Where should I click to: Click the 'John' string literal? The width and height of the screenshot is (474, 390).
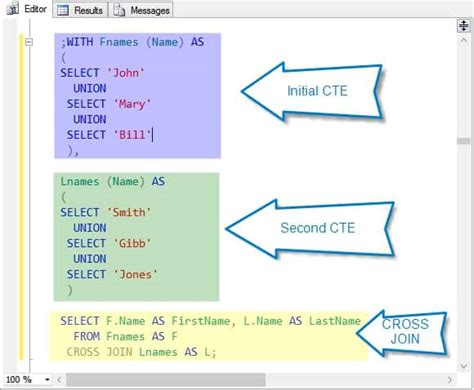[x=126, y=73]
